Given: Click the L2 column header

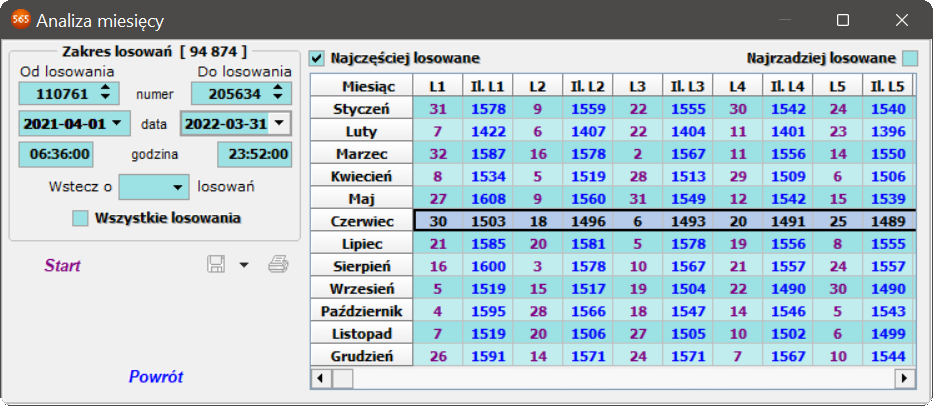Looking at the screenshot, I should pos(538,86).
